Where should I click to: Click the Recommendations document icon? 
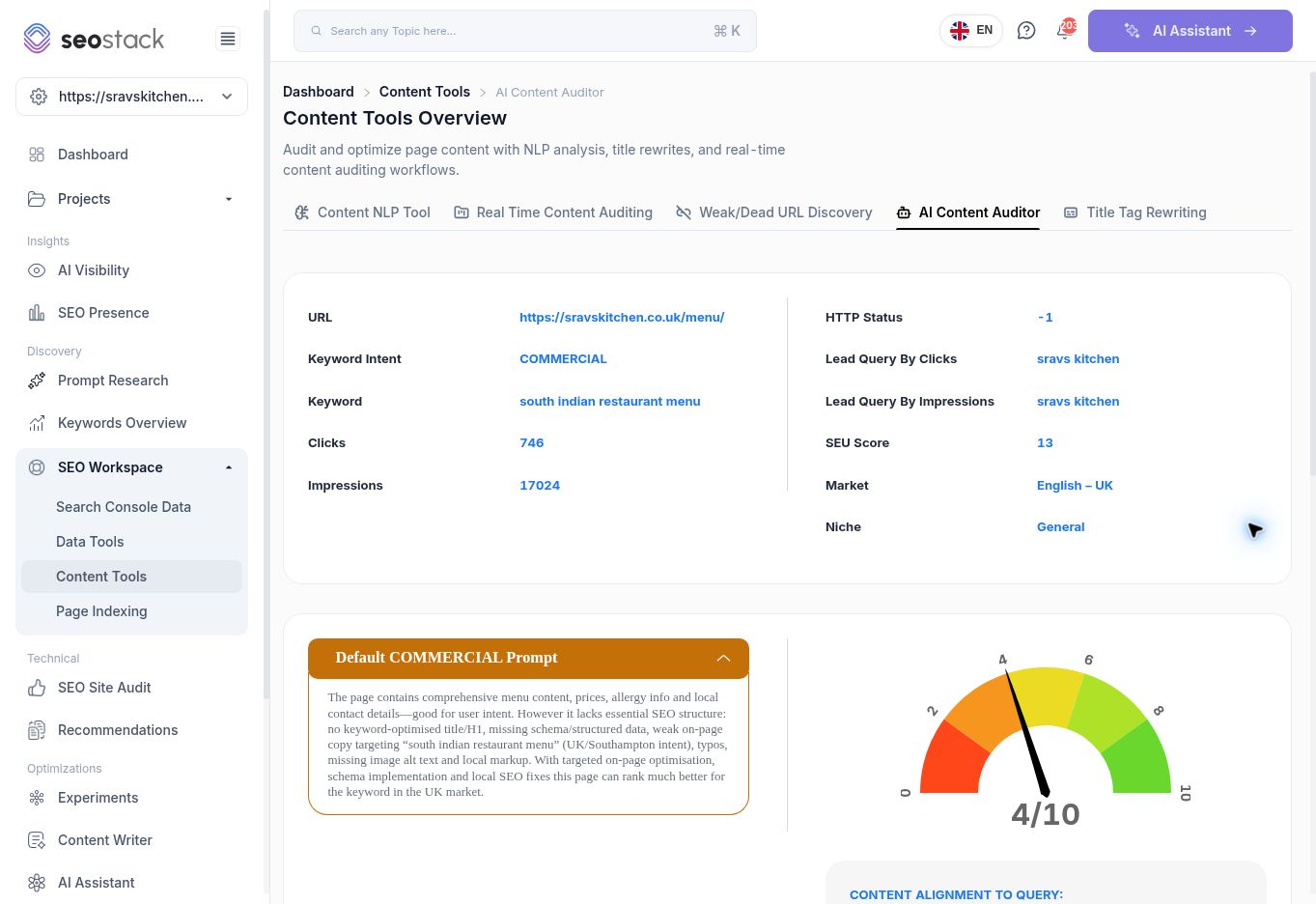(x=37, y=730)
